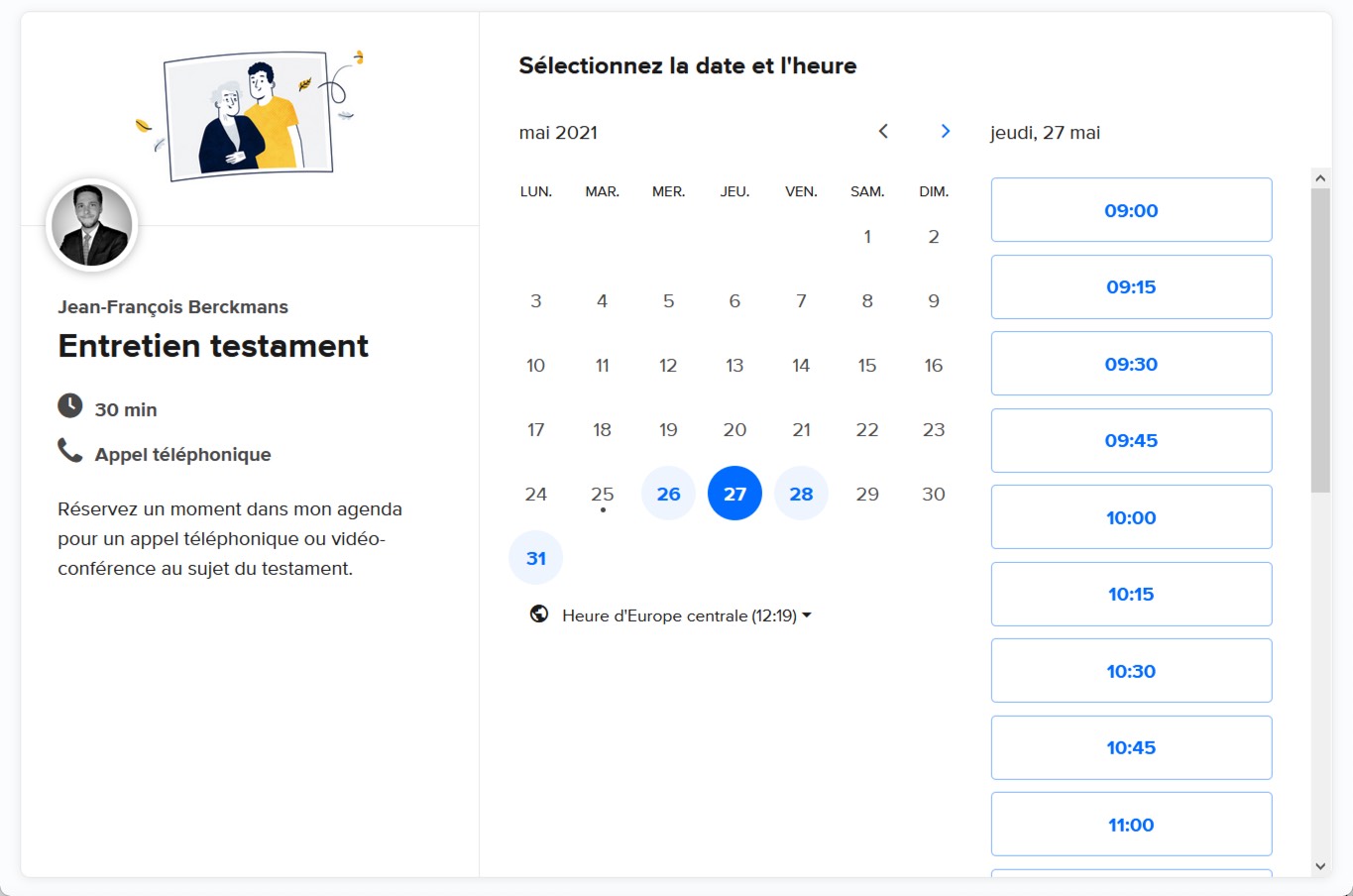Book the 10:15 time slot

tap(1131, 594)
